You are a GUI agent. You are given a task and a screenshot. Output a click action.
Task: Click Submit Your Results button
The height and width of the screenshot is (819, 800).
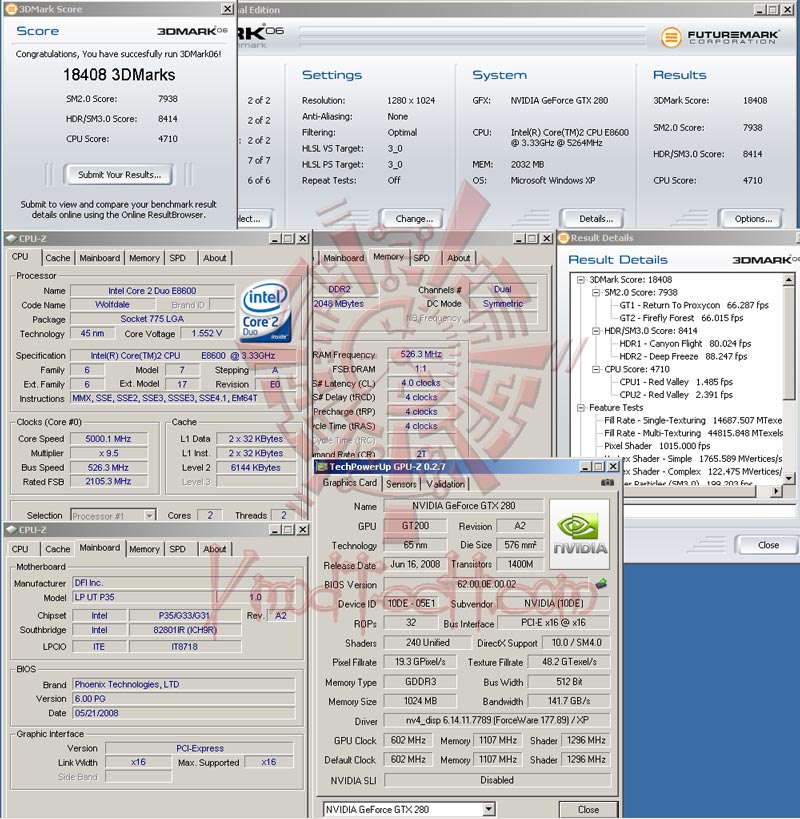120,175
